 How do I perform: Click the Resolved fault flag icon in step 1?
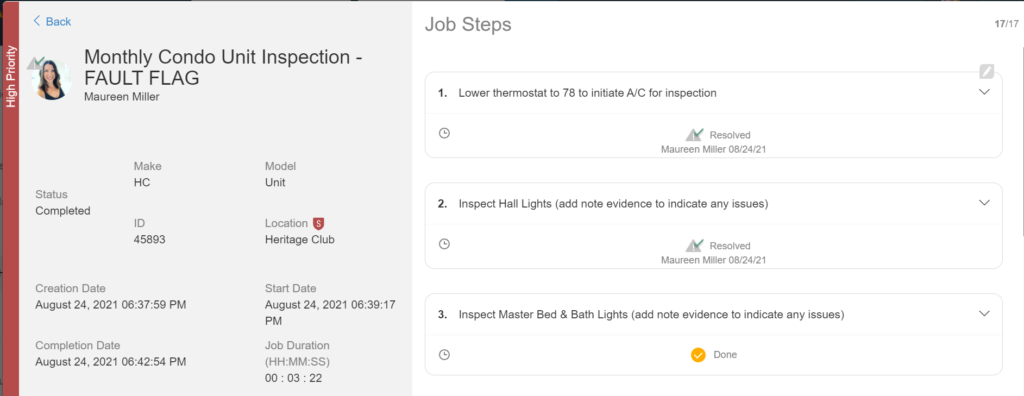pyautogui.click(x=694, y=135)
